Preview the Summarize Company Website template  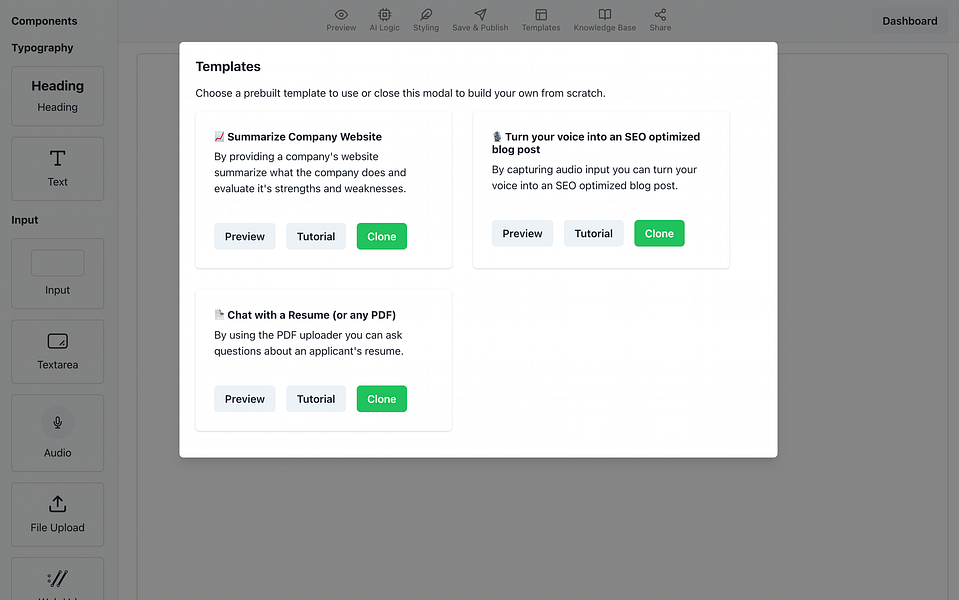tap(244, 236)
